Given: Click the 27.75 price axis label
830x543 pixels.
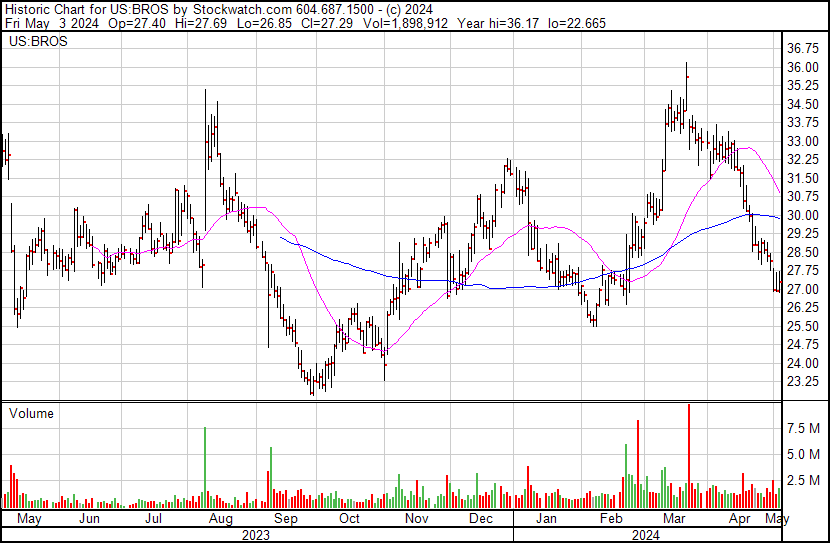Looking at the screenshot, I should point(803,270).
